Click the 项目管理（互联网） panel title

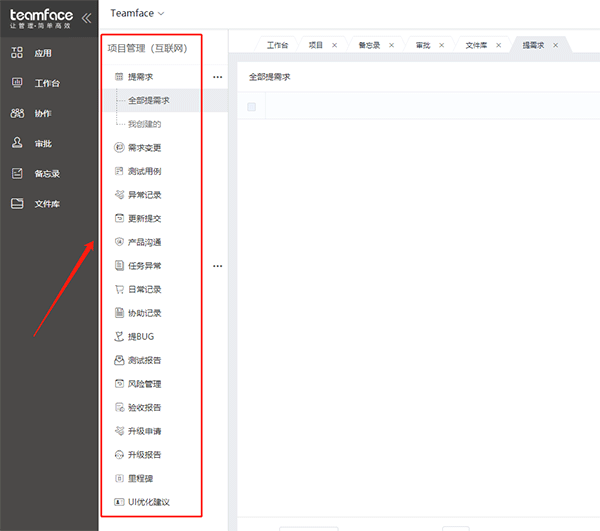(x=147, y=48)
